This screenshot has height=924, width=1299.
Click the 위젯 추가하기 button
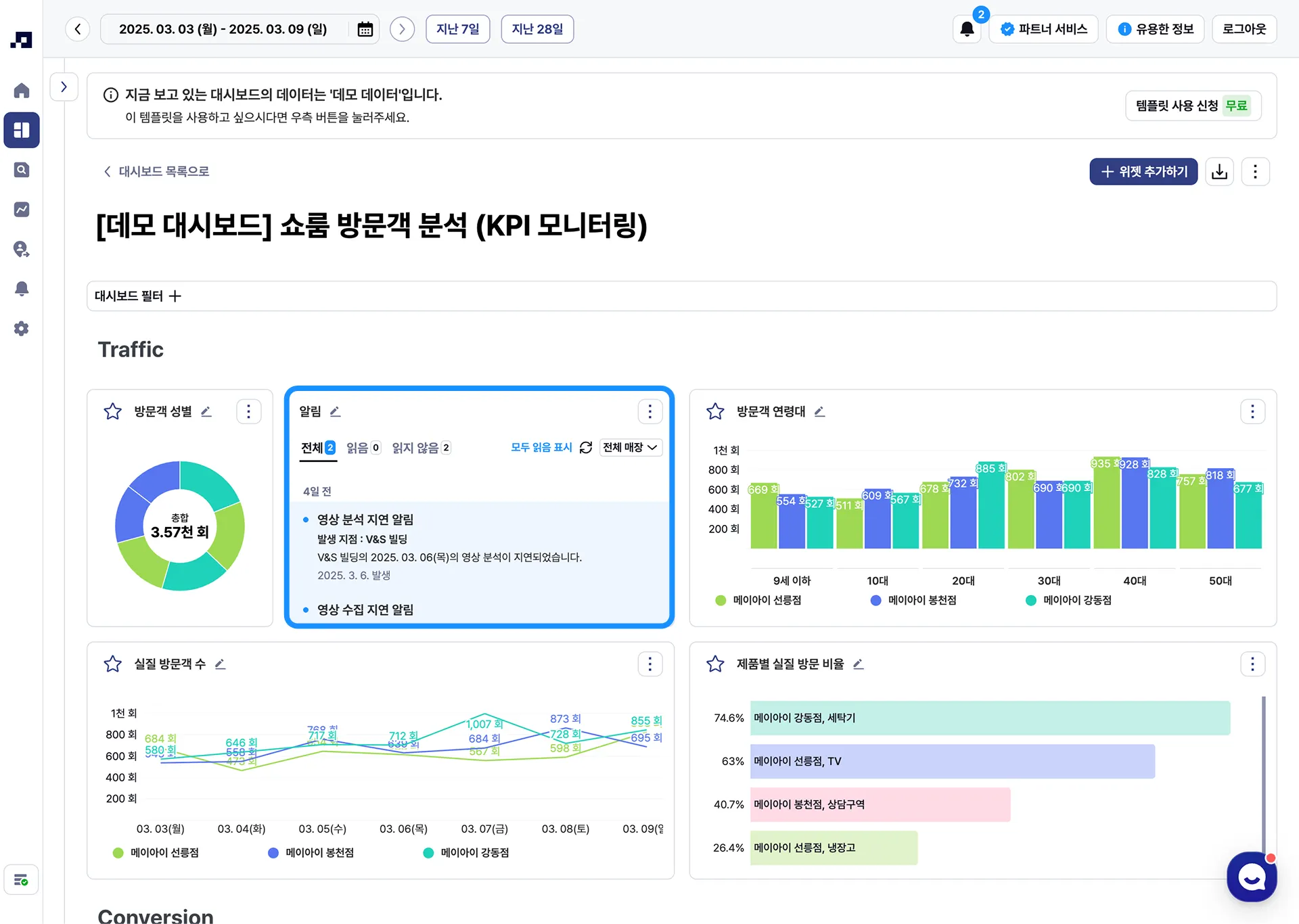coord(1143,172)
